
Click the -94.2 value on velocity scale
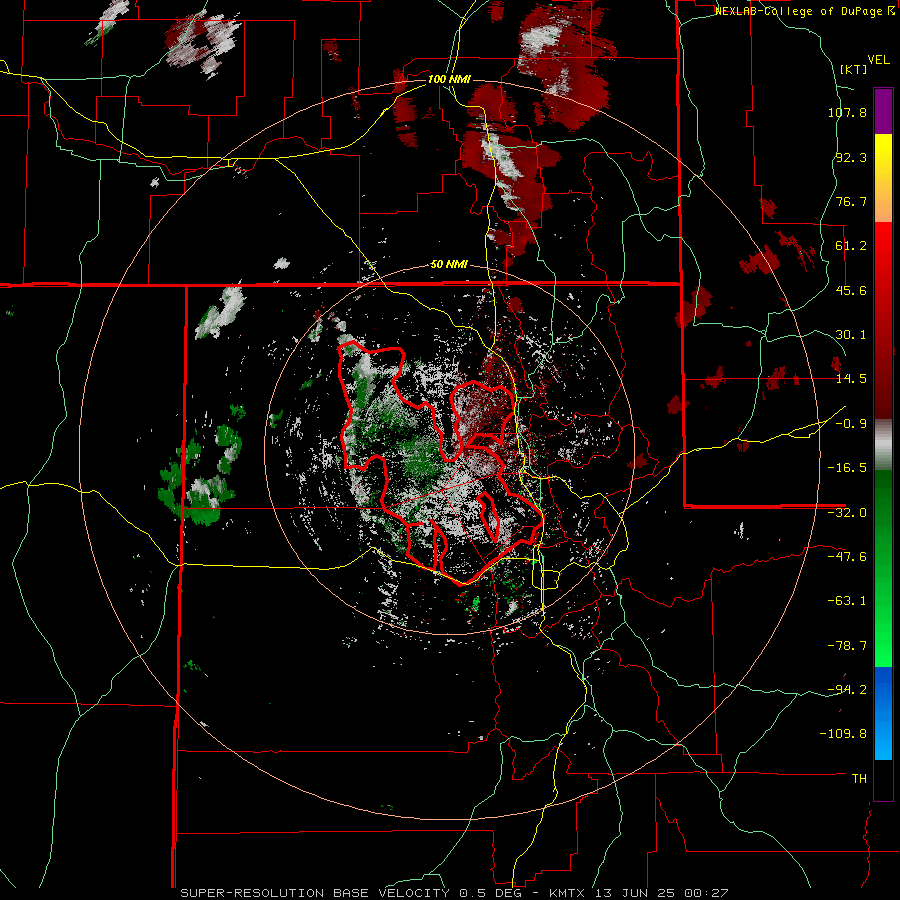point(847,689)
